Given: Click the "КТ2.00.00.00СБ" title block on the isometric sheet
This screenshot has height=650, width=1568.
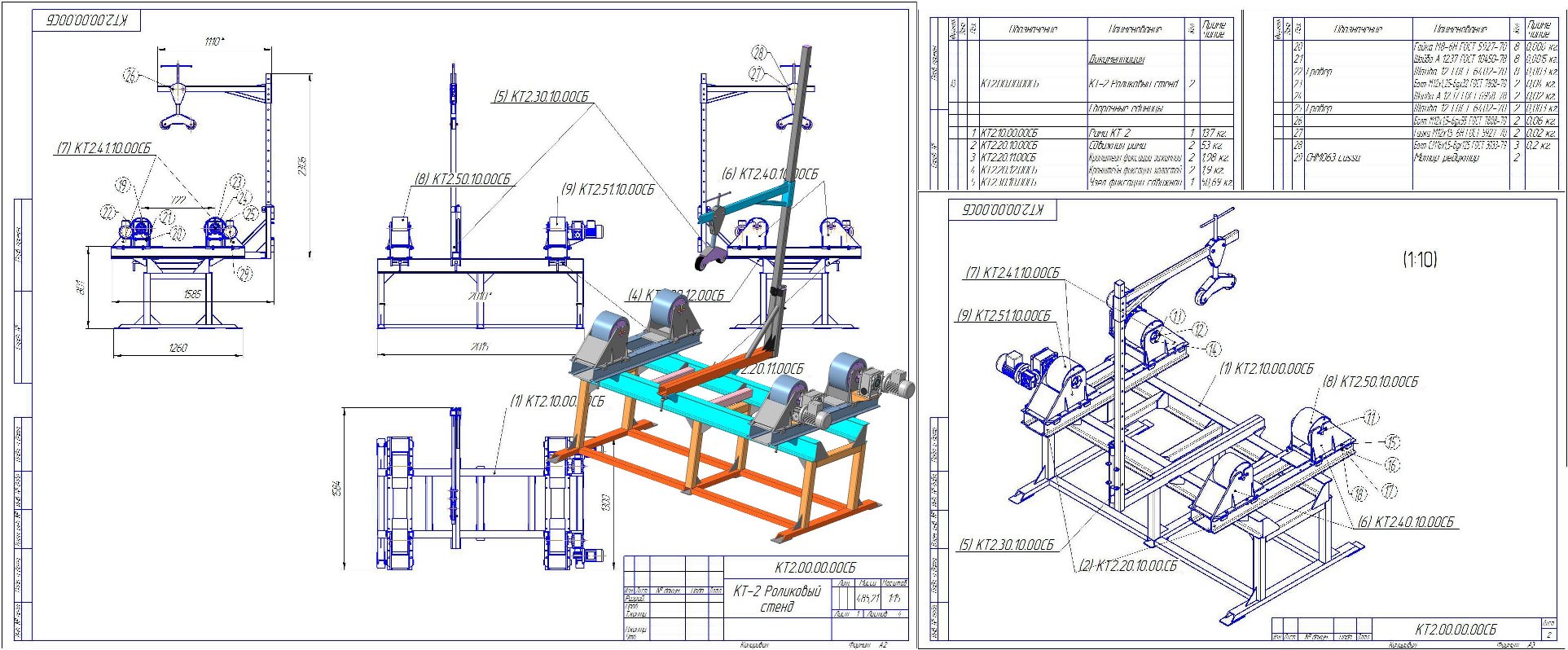Looking at the screenshot, I should pyautogui.click(x=1456, y=629).
